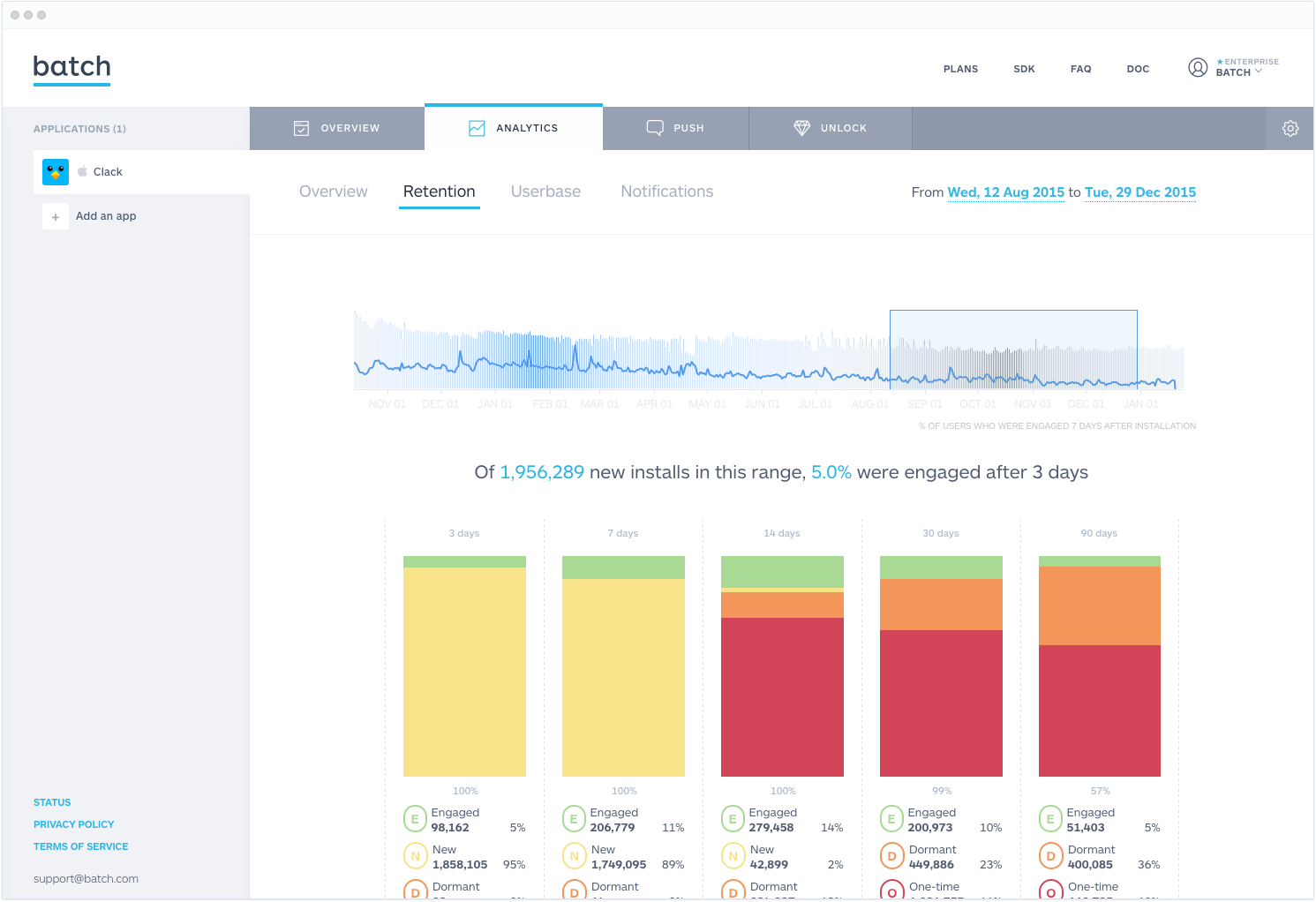Select the Userbase sub-tab

(545, 192)
